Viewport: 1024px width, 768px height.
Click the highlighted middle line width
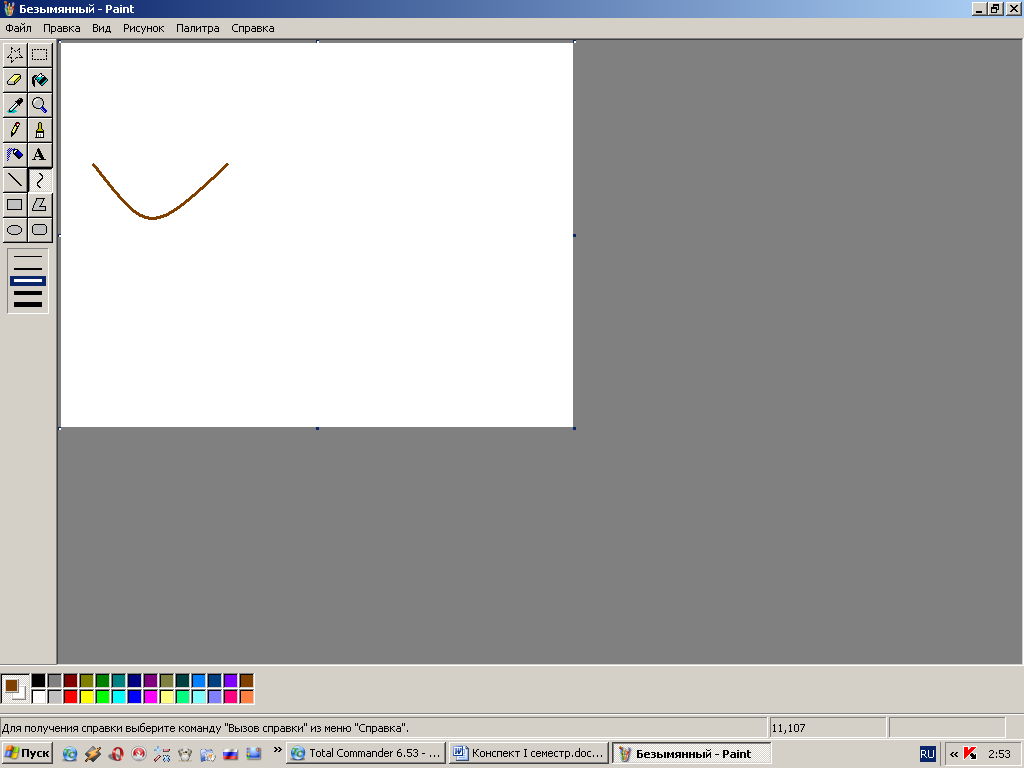[x=28, y=281]
